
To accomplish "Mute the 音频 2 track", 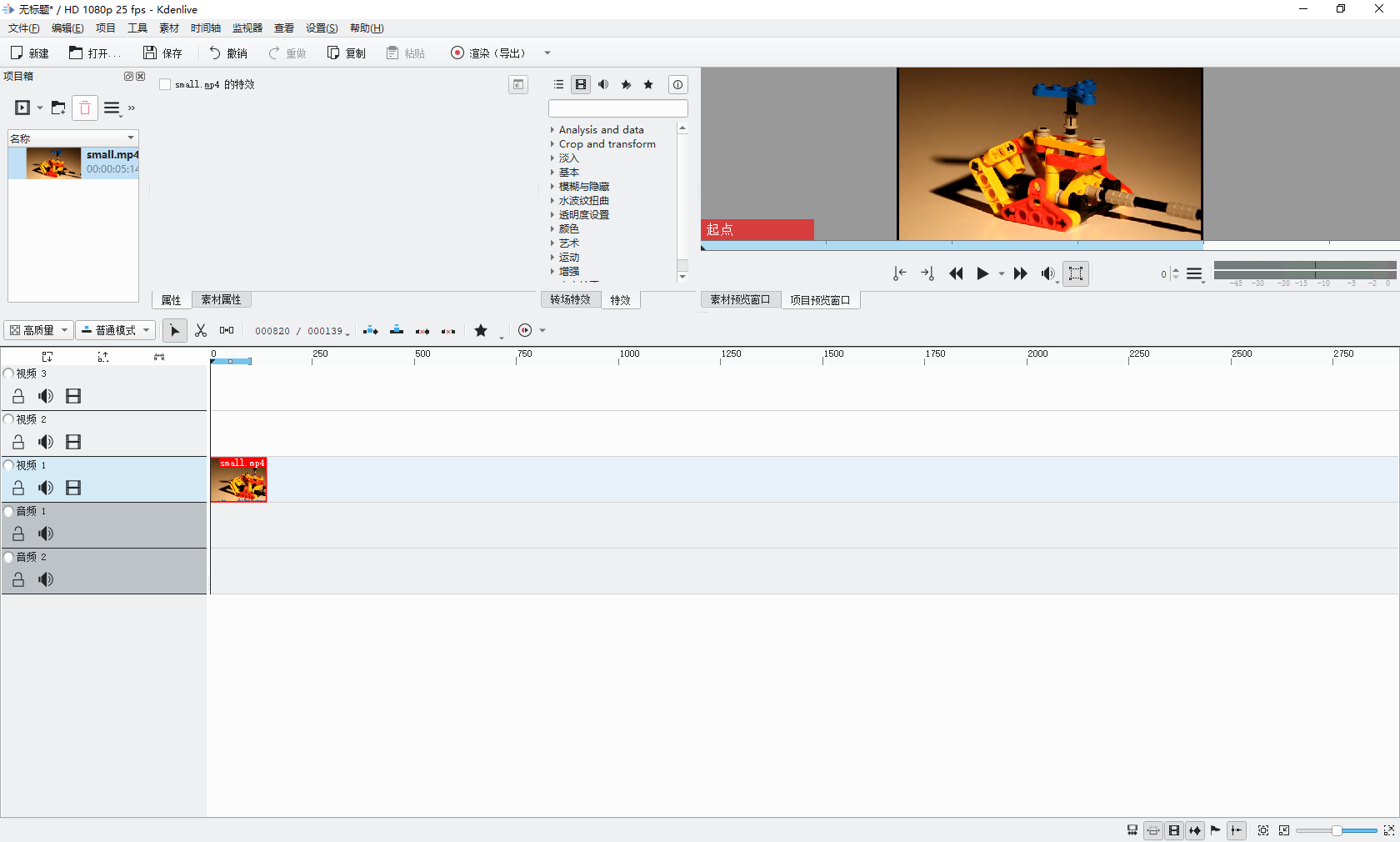I will click(x=46, y=579).
